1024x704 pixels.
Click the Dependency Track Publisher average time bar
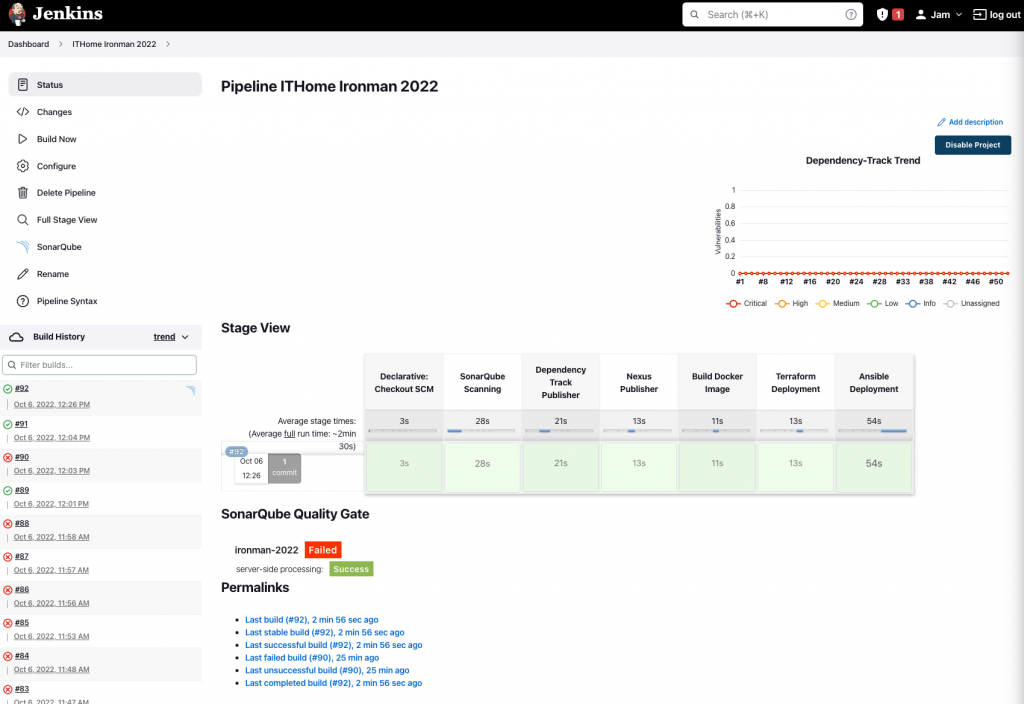560,431
